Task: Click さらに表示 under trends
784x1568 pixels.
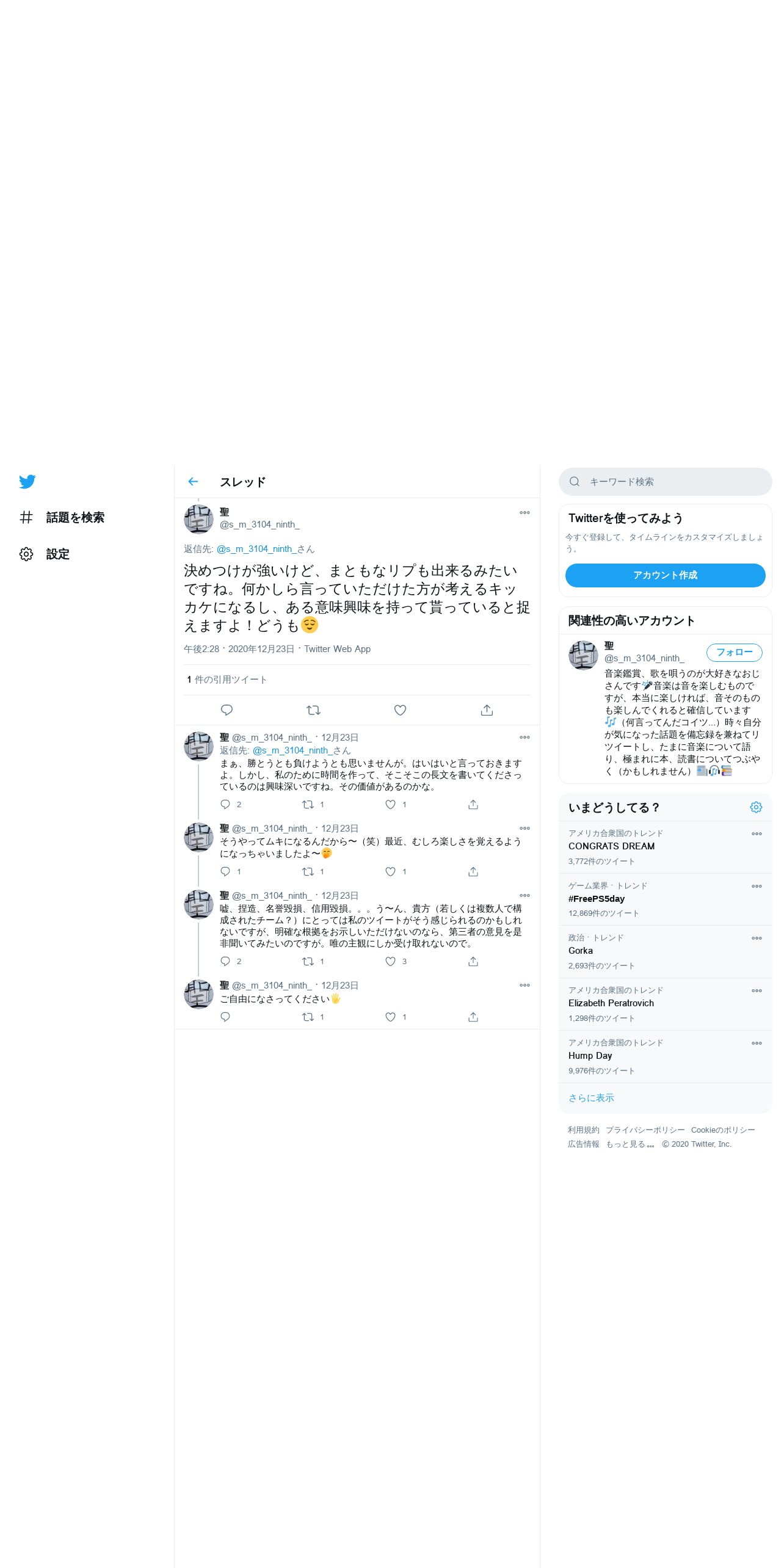Action: (591, 1098)
